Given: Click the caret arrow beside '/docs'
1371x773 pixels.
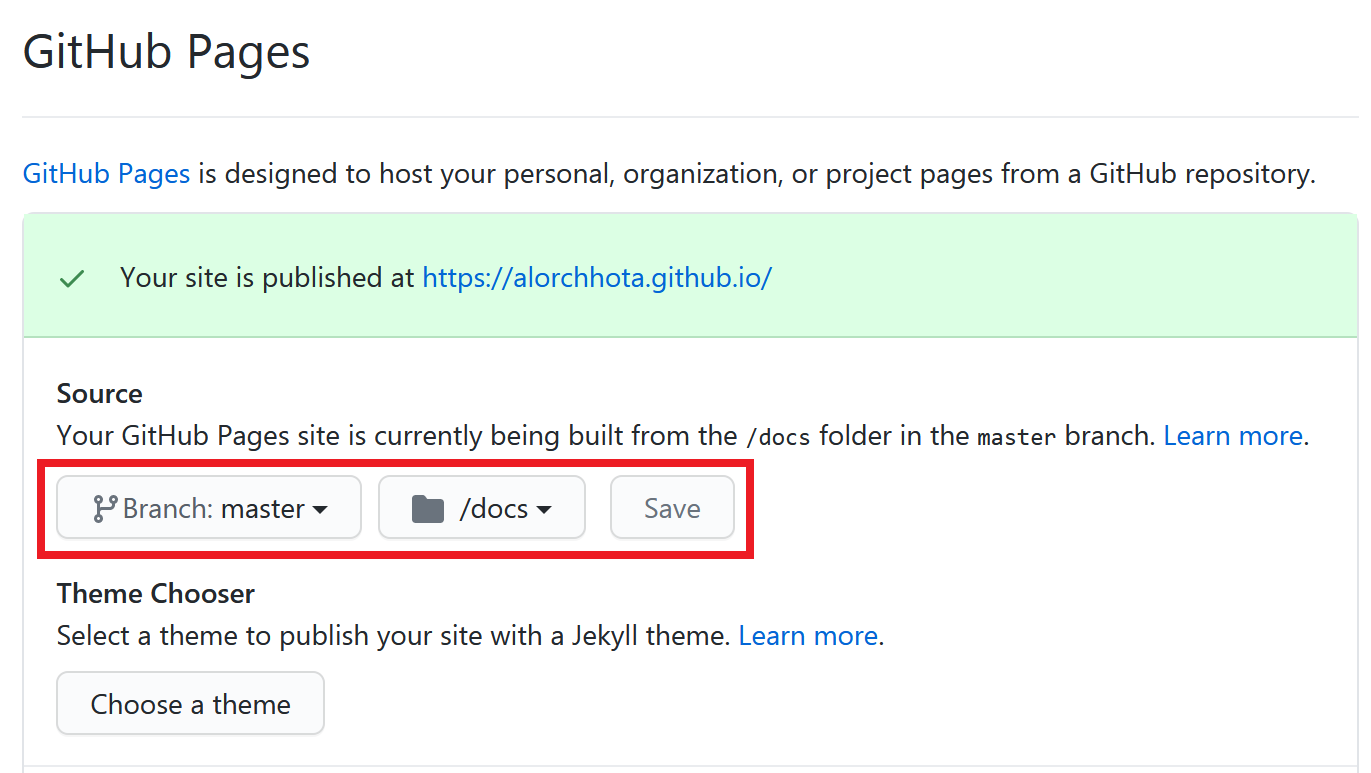Looking at the screenshot, I should pyautogui.click(x=544, y=509).
